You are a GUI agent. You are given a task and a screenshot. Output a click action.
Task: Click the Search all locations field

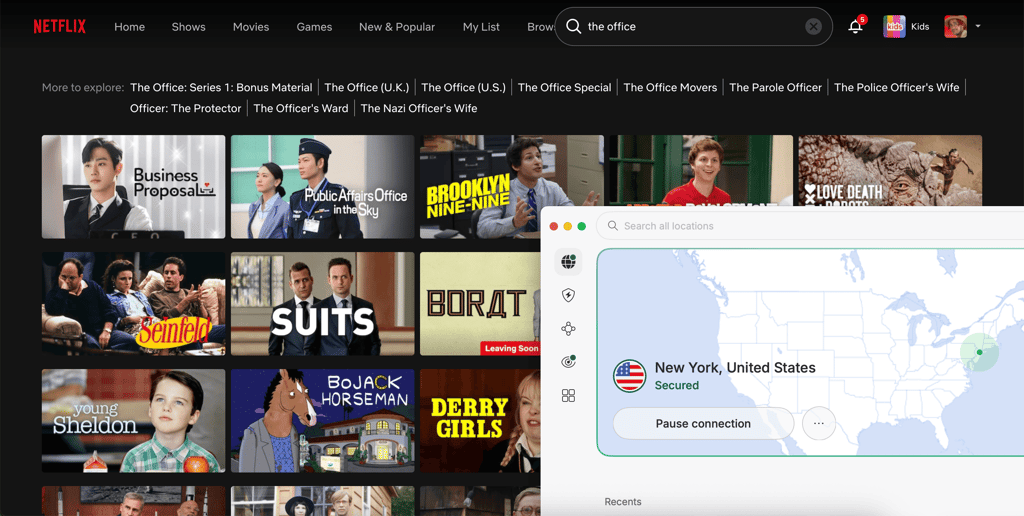[810, 225]
